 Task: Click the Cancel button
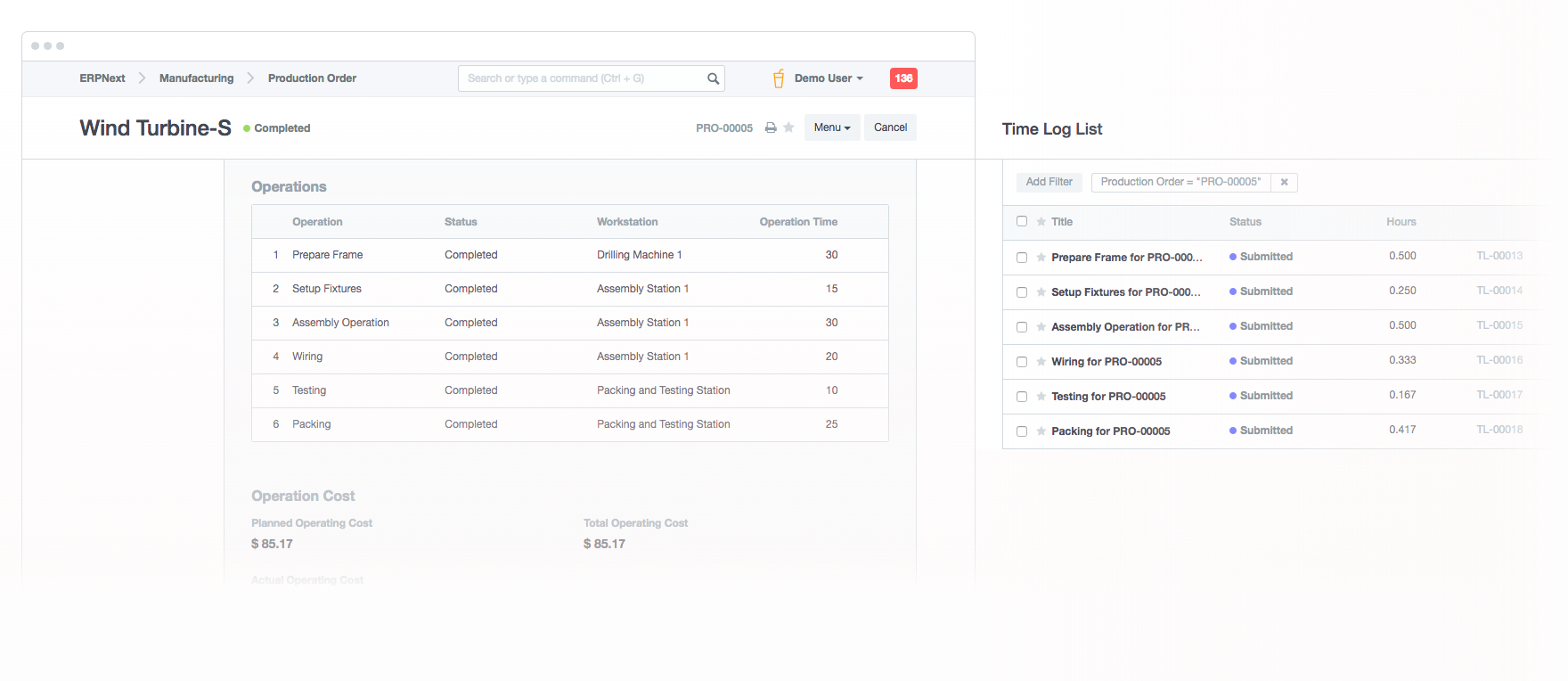[890, 127]
